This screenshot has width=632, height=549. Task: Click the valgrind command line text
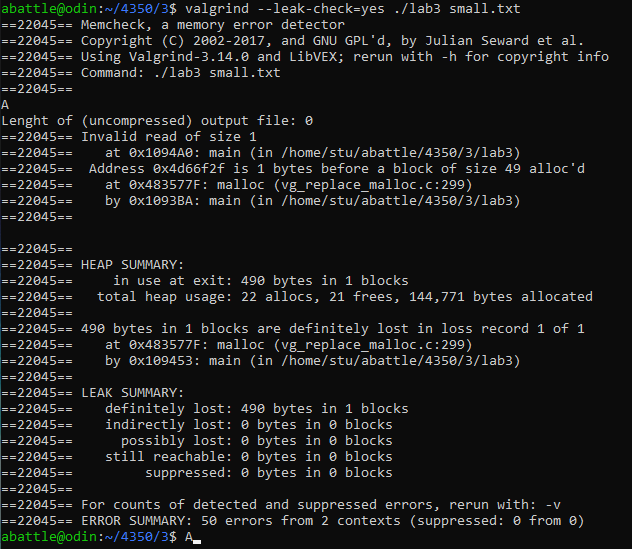[x=353, y=8]
